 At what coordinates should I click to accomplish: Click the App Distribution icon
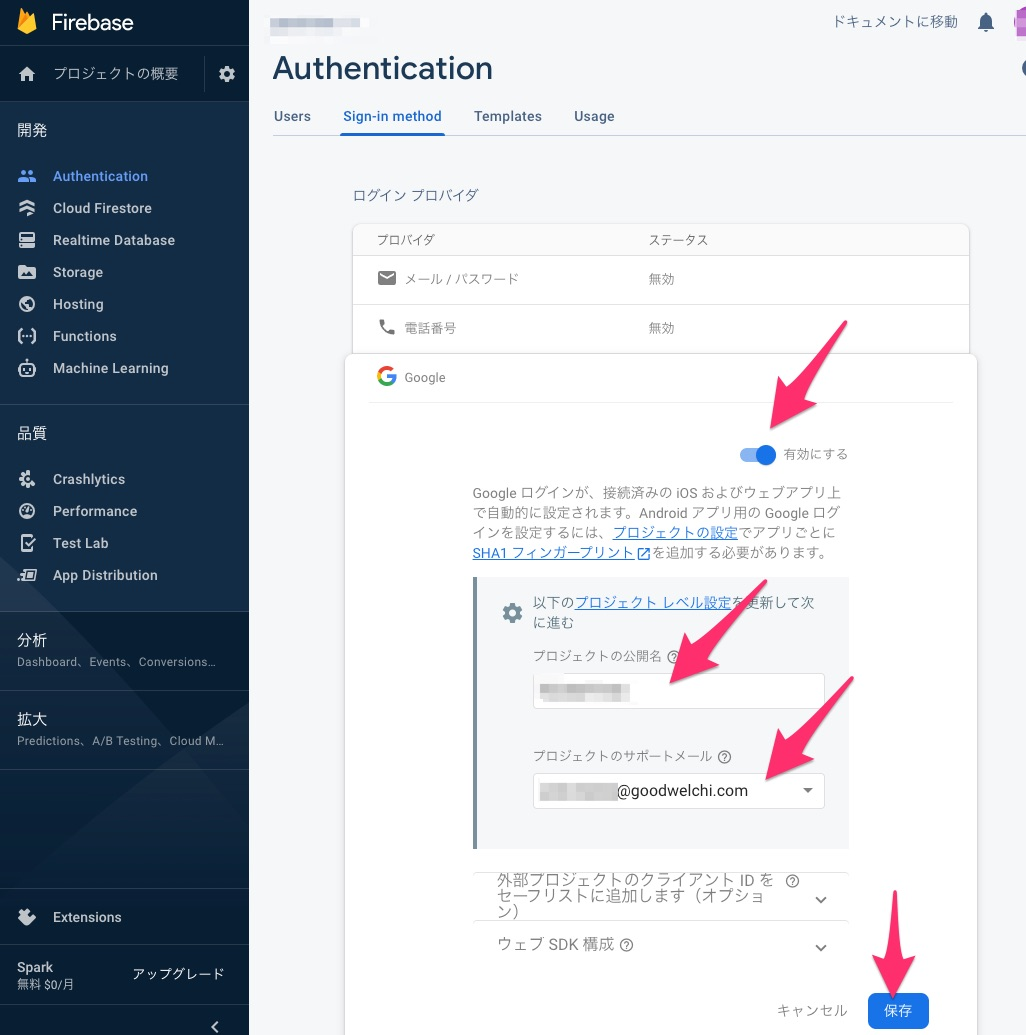(x=27, y=575)
